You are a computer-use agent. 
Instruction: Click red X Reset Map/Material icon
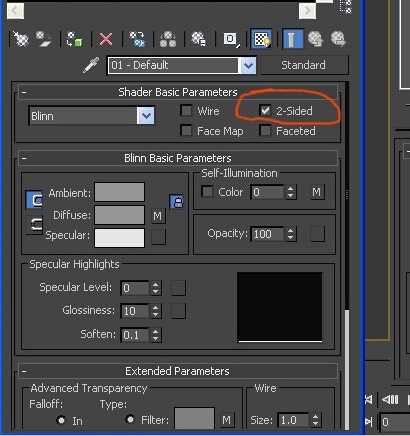(106, 39)
